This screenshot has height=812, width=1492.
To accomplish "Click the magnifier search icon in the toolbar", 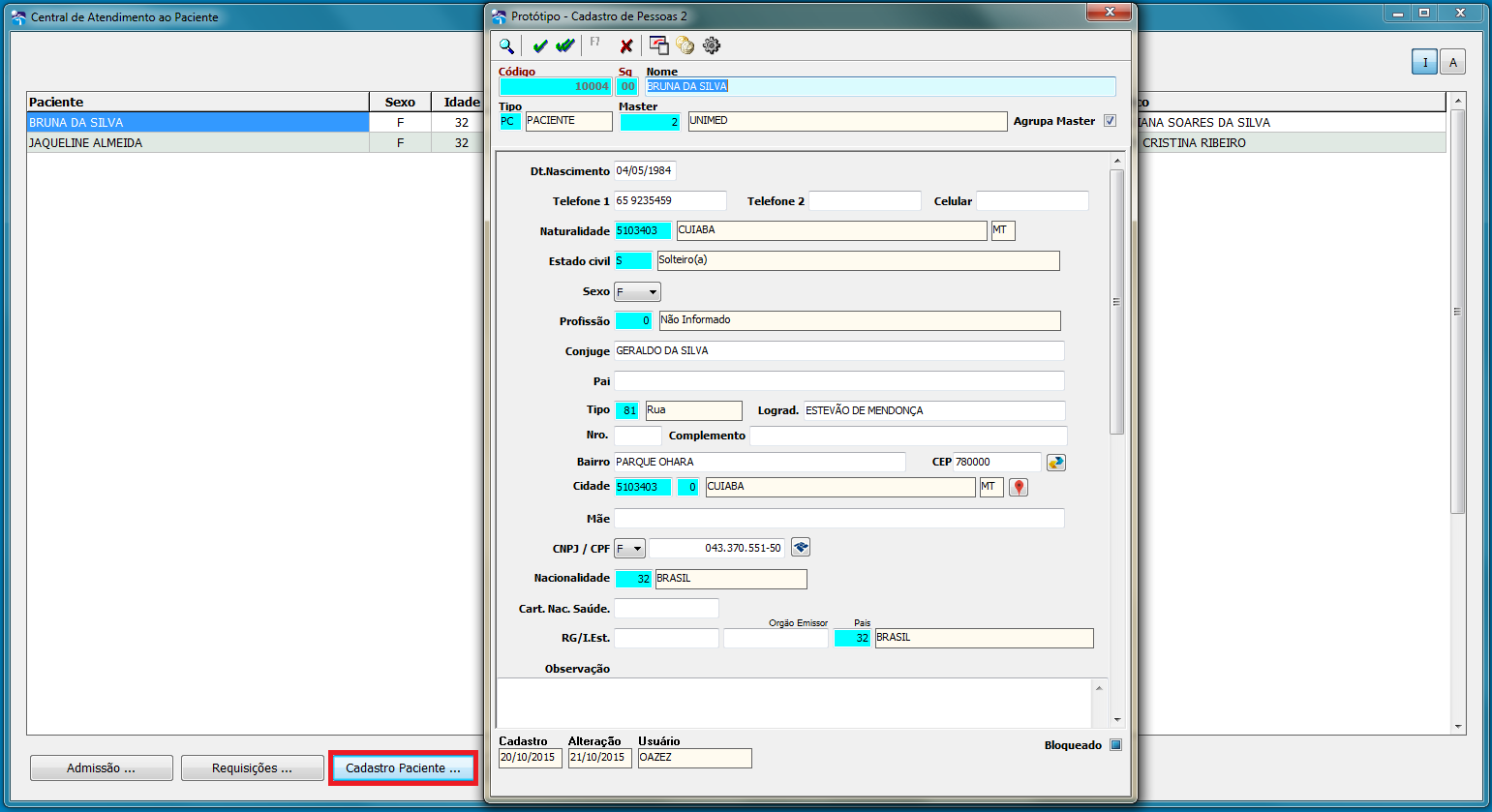I will pos(506,45).
